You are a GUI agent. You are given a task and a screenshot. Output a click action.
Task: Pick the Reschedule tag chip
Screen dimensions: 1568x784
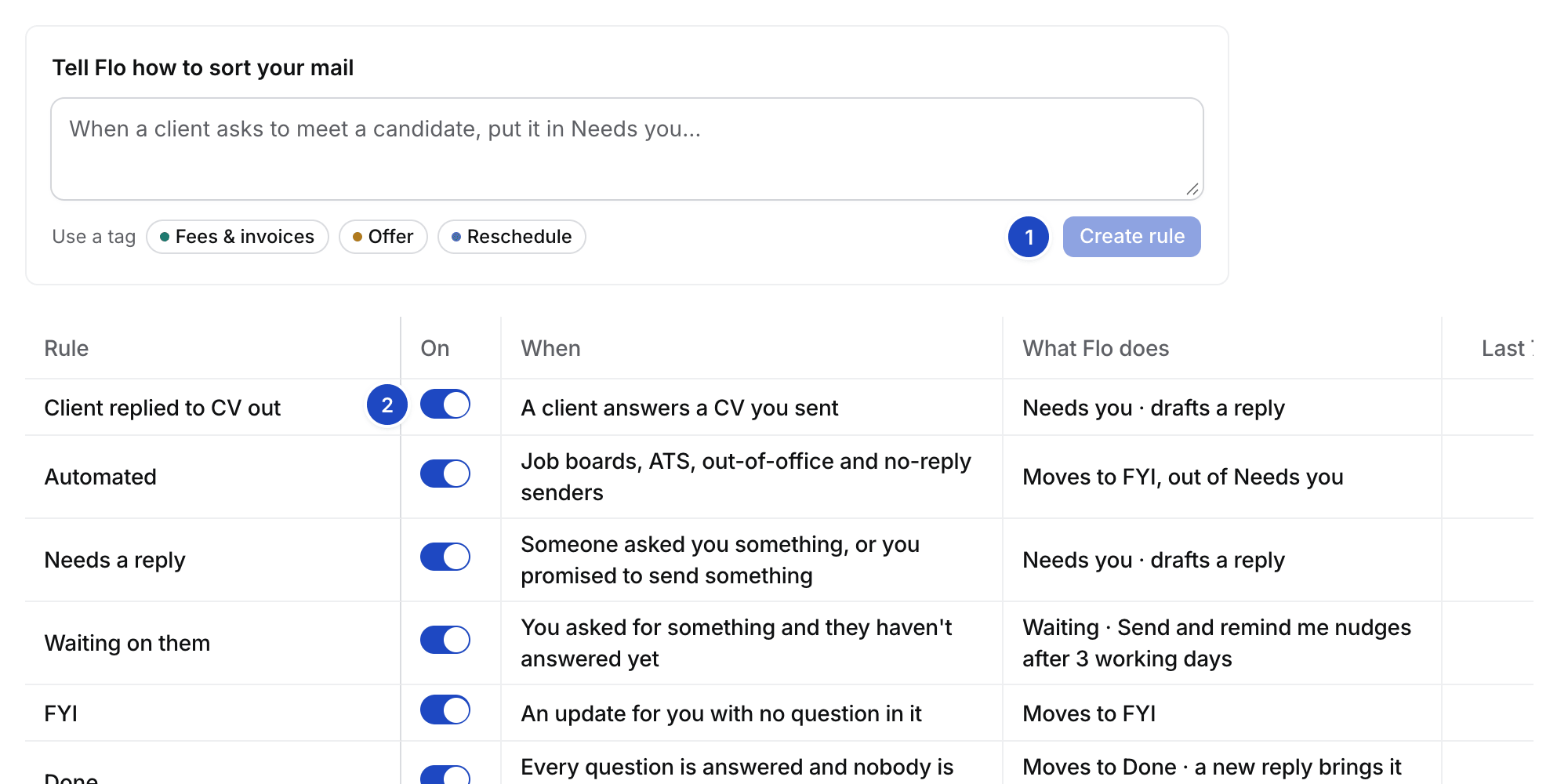point(511,237)
